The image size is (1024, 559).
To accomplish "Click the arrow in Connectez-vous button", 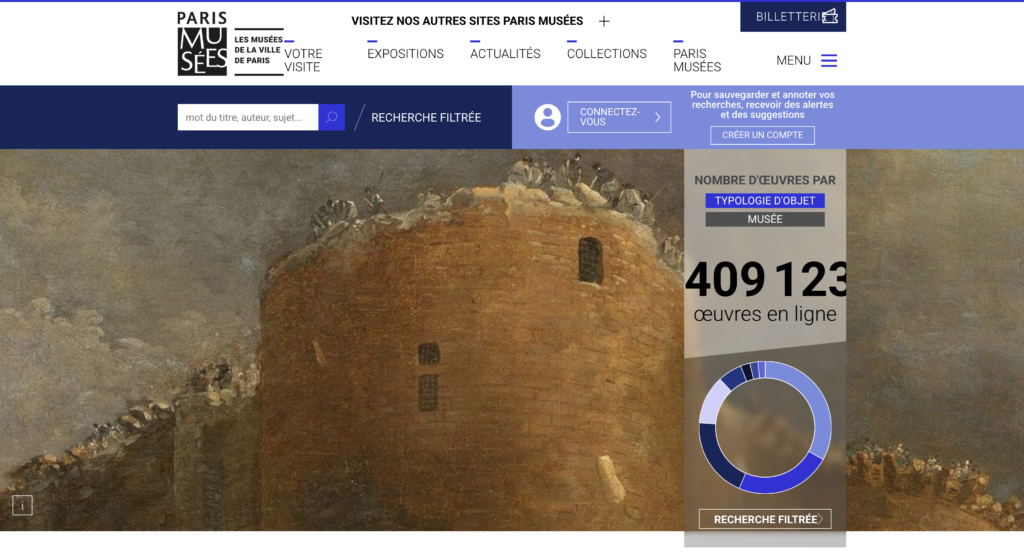I will [x=657, y=117].
